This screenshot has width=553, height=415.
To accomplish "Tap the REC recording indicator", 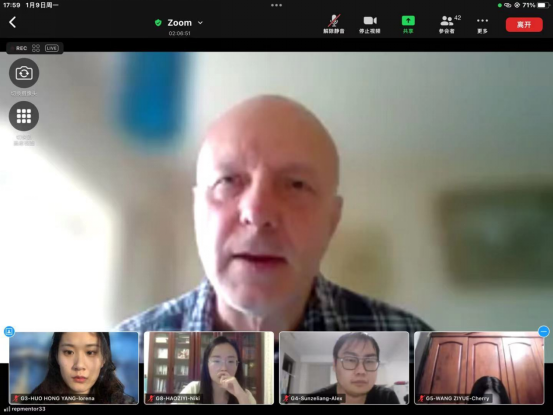I will point(19,48).
